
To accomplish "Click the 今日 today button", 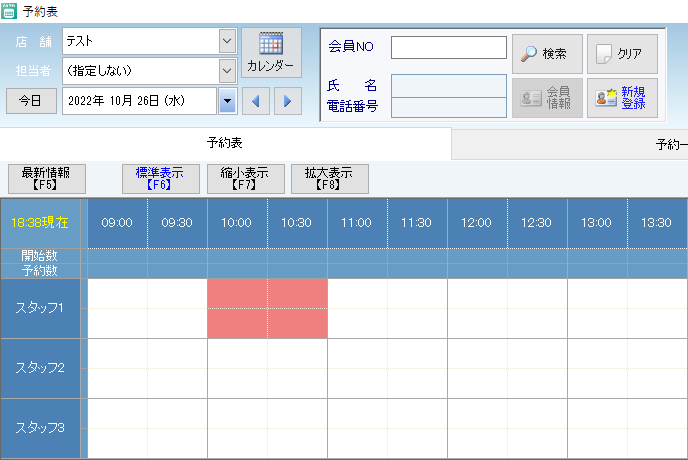I will point(30,101).
